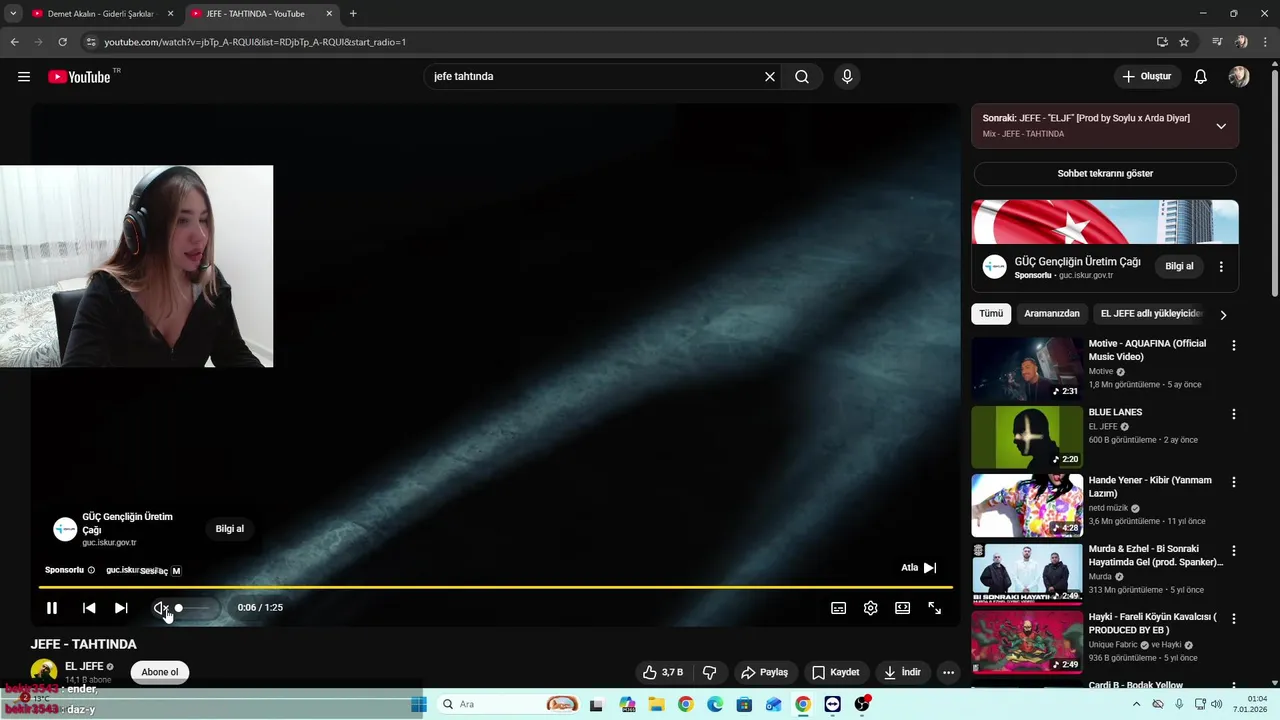Viewport: 1280px width, 720px height.
Task: Clear the search box text
Action: click(x=770, y=77)
